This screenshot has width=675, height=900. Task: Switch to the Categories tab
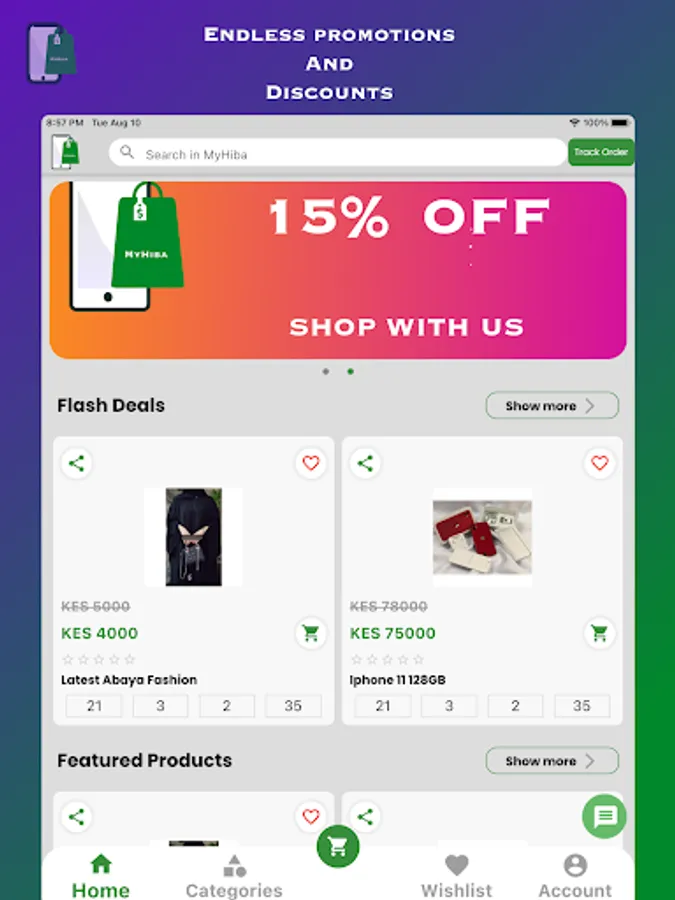click(234, 876)
